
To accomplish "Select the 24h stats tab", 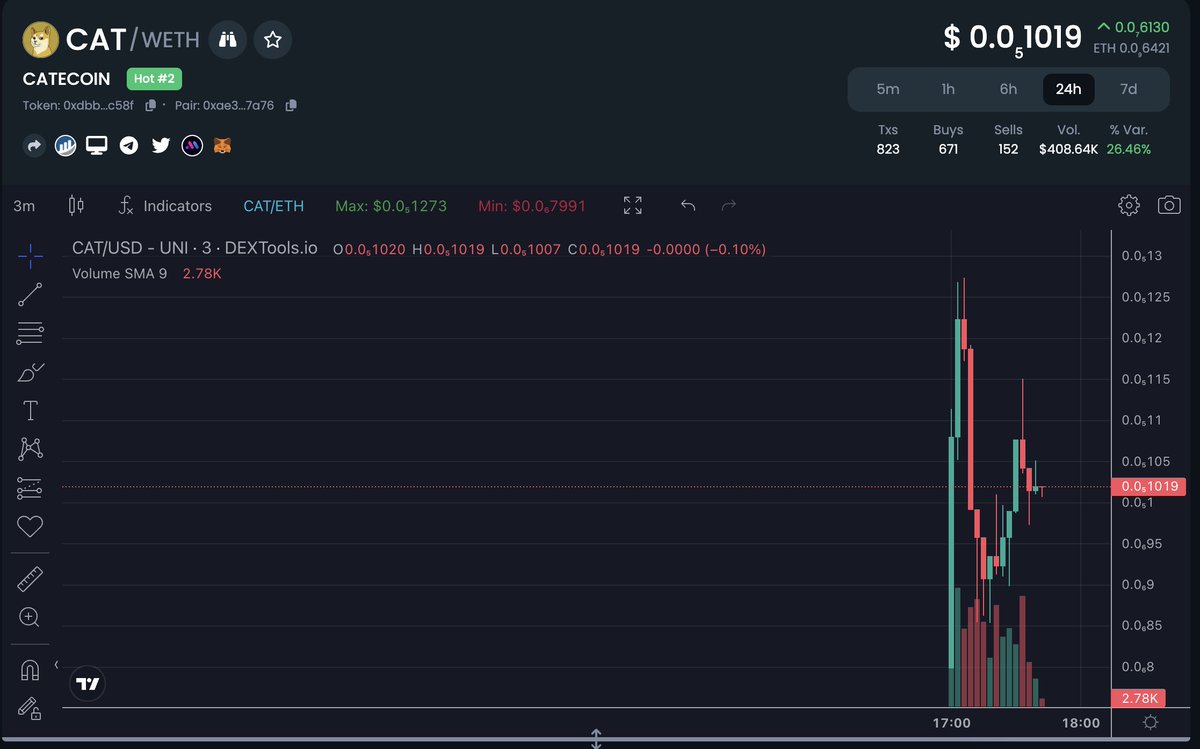I will pos(1069,89).
